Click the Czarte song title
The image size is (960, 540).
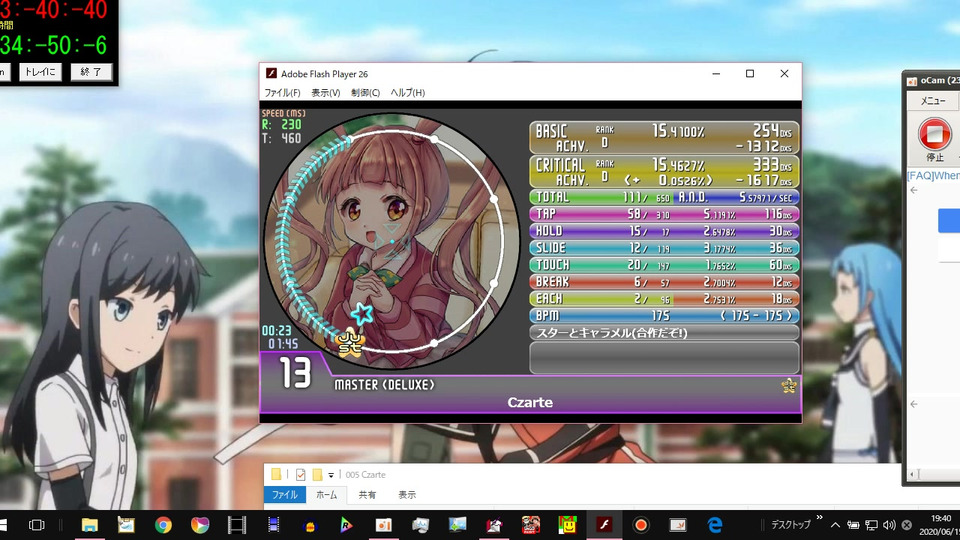tap(530, 403)
